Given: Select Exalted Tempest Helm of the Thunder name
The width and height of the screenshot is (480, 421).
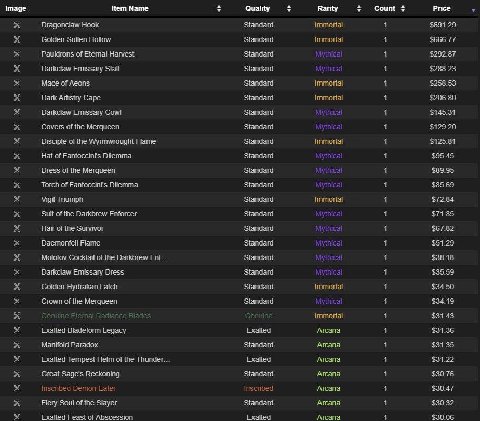Looking at the screenshot, I should point(106,359).
